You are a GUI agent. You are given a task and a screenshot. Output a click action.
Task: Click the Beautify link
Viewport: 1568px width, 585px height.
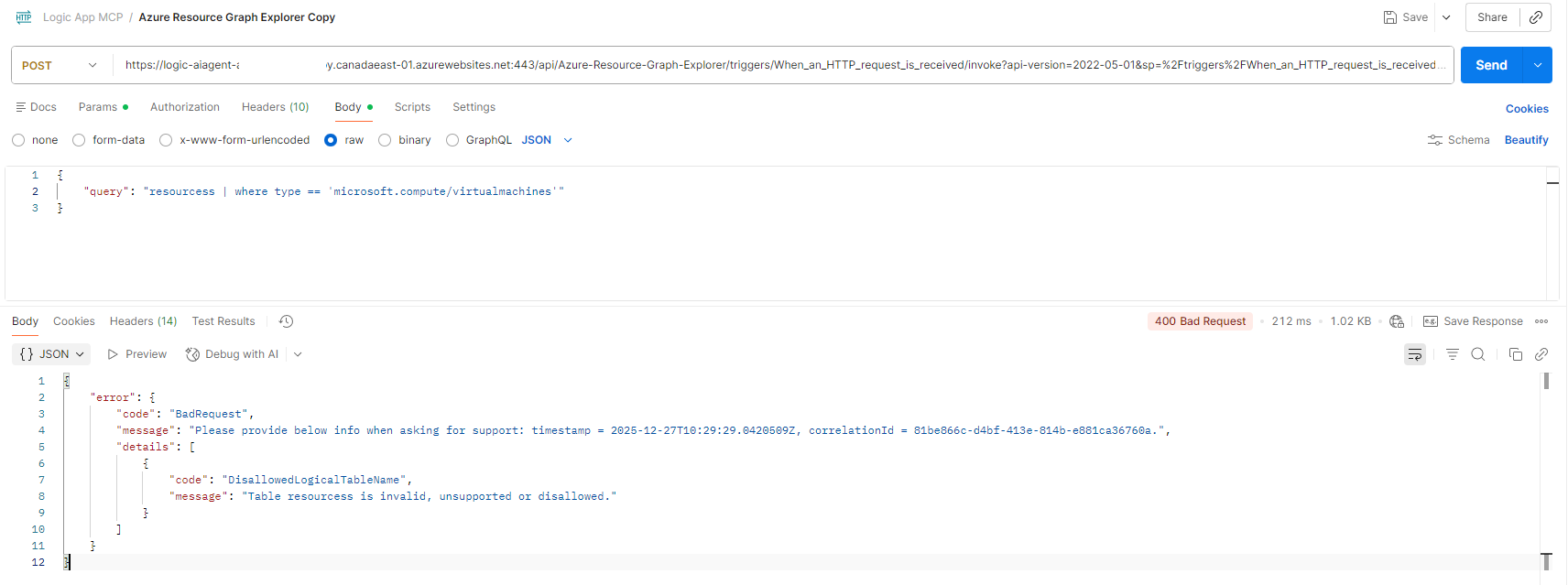[x=1526, y=140]
